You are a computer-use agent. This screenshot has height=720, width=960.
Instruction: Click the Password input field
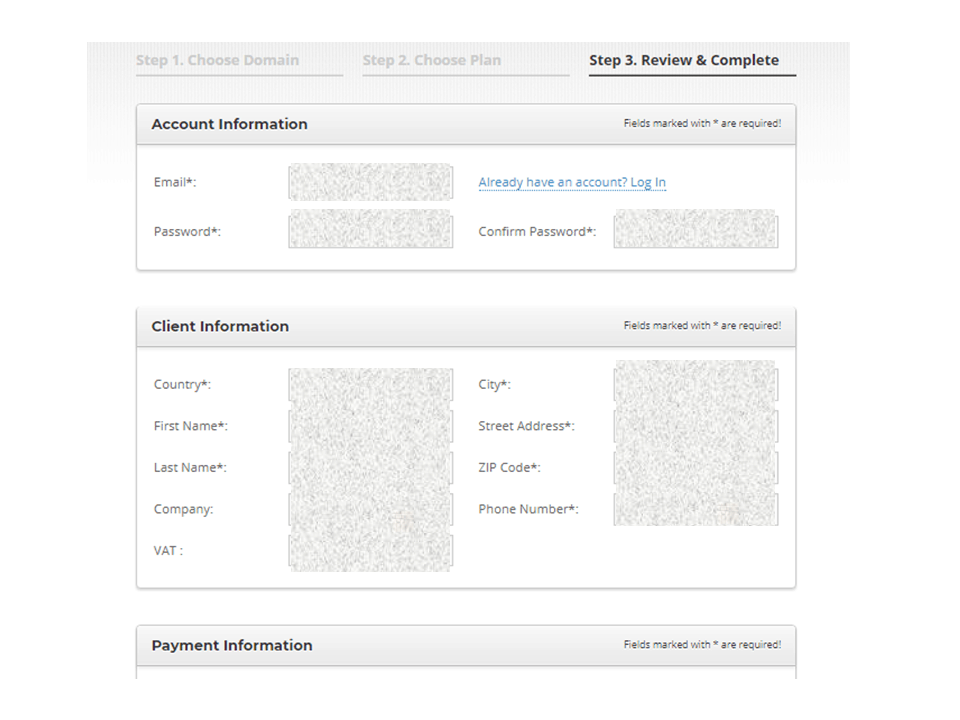pyautogui.click(x=370, y=229)
